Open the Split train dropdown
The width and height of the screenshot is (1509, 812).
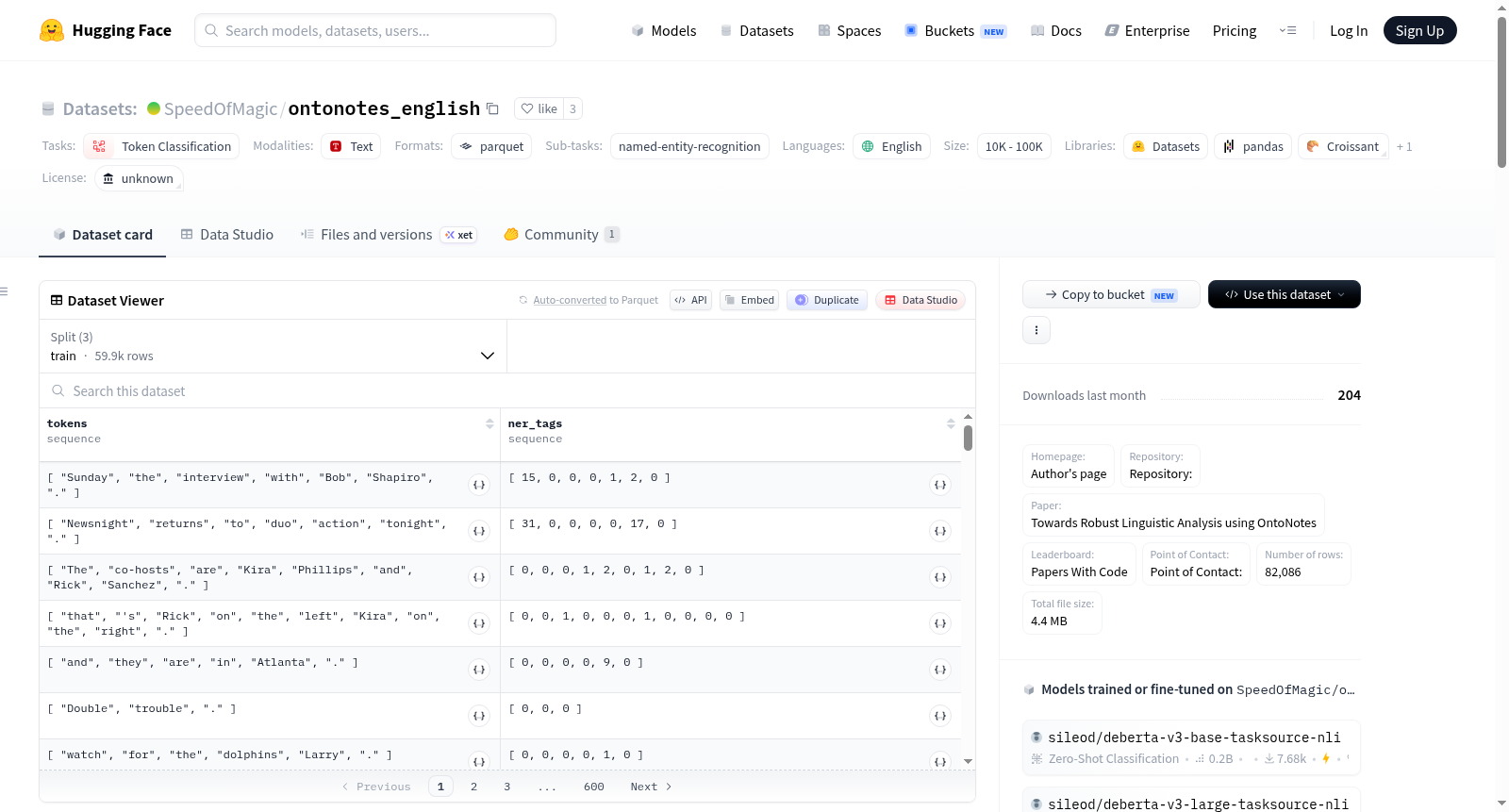pyautogui.click(x=273, y=346)
